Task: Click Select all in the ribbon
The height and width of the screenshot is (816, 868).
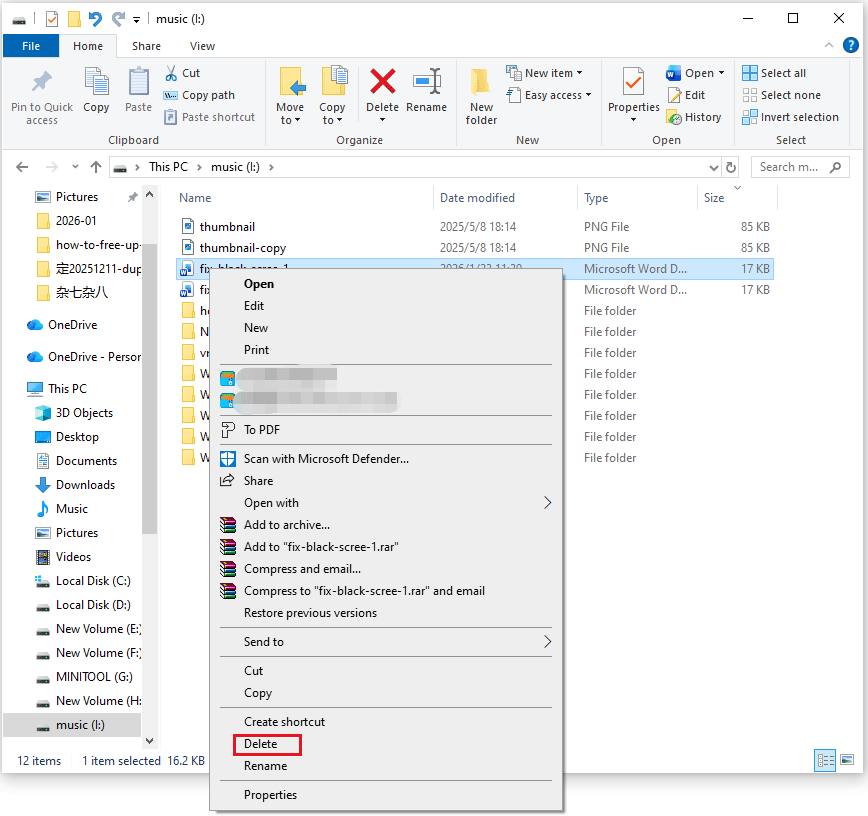Action: point(774,73)
